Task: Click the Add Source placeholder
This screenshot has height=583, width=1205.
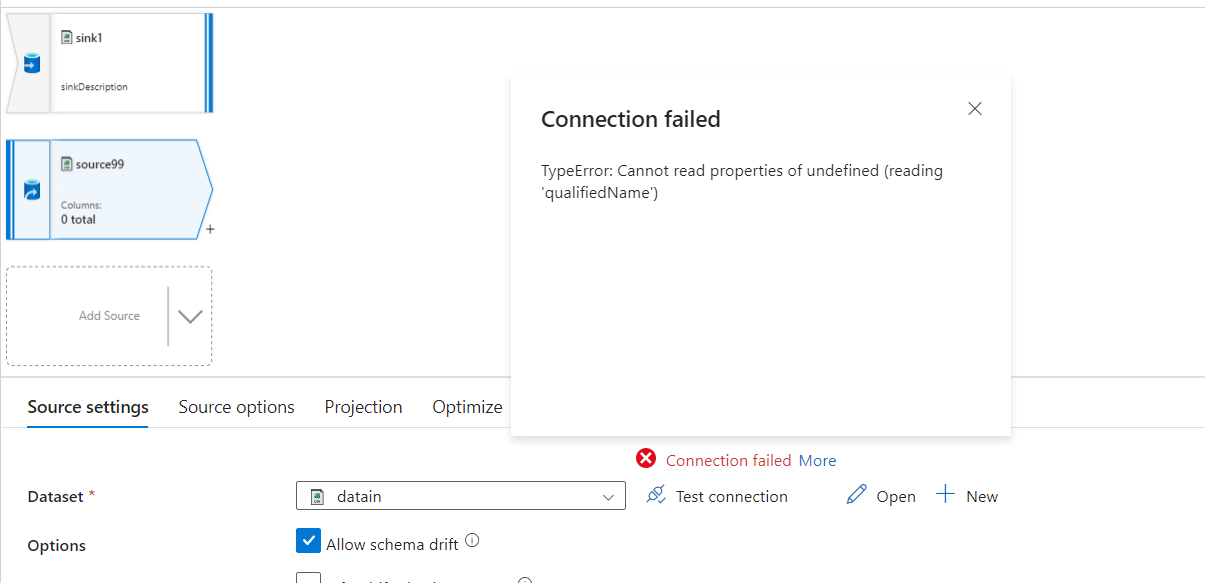Action: [109, 316]
